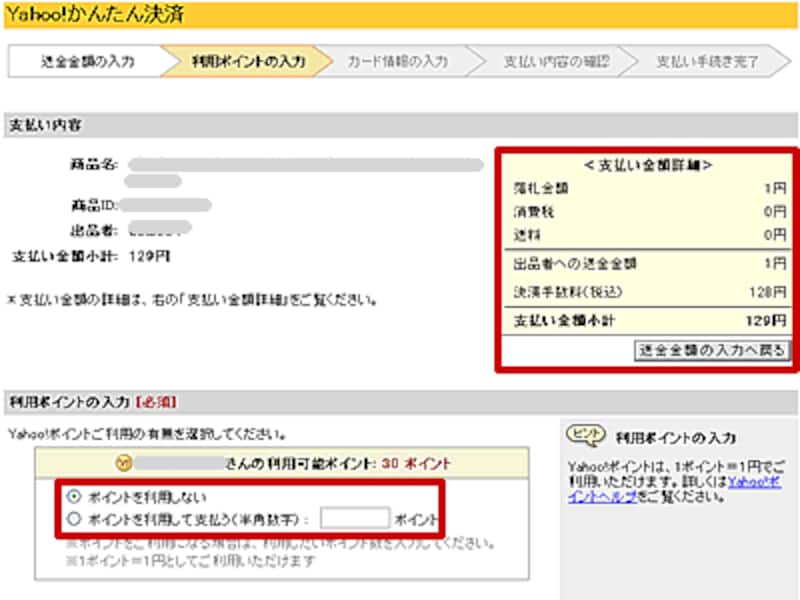Image resolution: width=800 pixels, height=600 pixels.
Task: Click the hint panel title '利用ポイントの入力'
Action: 676,438
